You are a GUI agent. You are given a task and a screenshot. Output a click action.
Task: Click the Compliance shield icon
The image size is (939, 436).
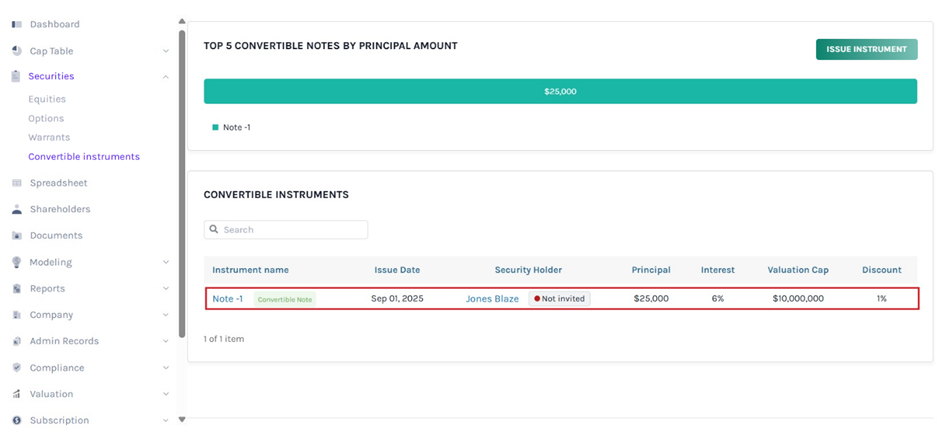click(x=17, y=368)
